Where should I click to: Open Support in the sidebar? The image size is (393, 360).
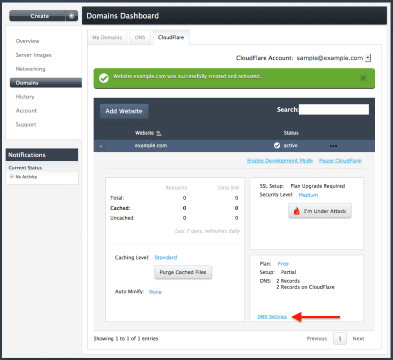tap(26, 125)
